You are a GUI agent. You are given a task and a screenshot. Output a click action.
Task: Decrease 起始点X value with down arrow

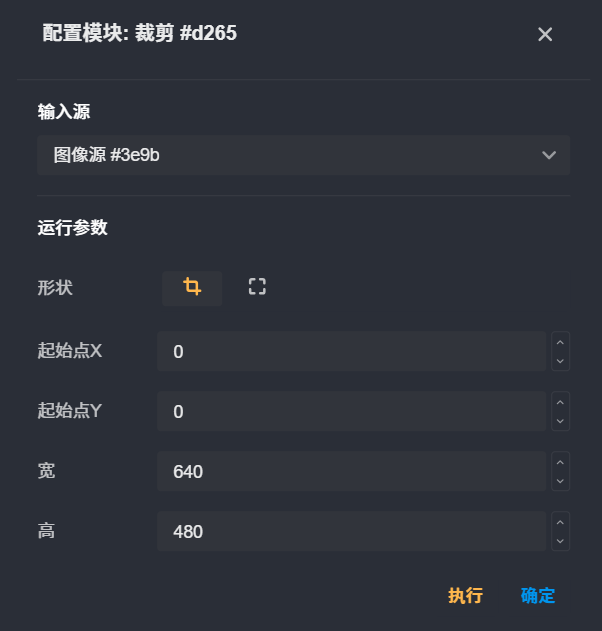pyautogui.click(x=561, y=361)
